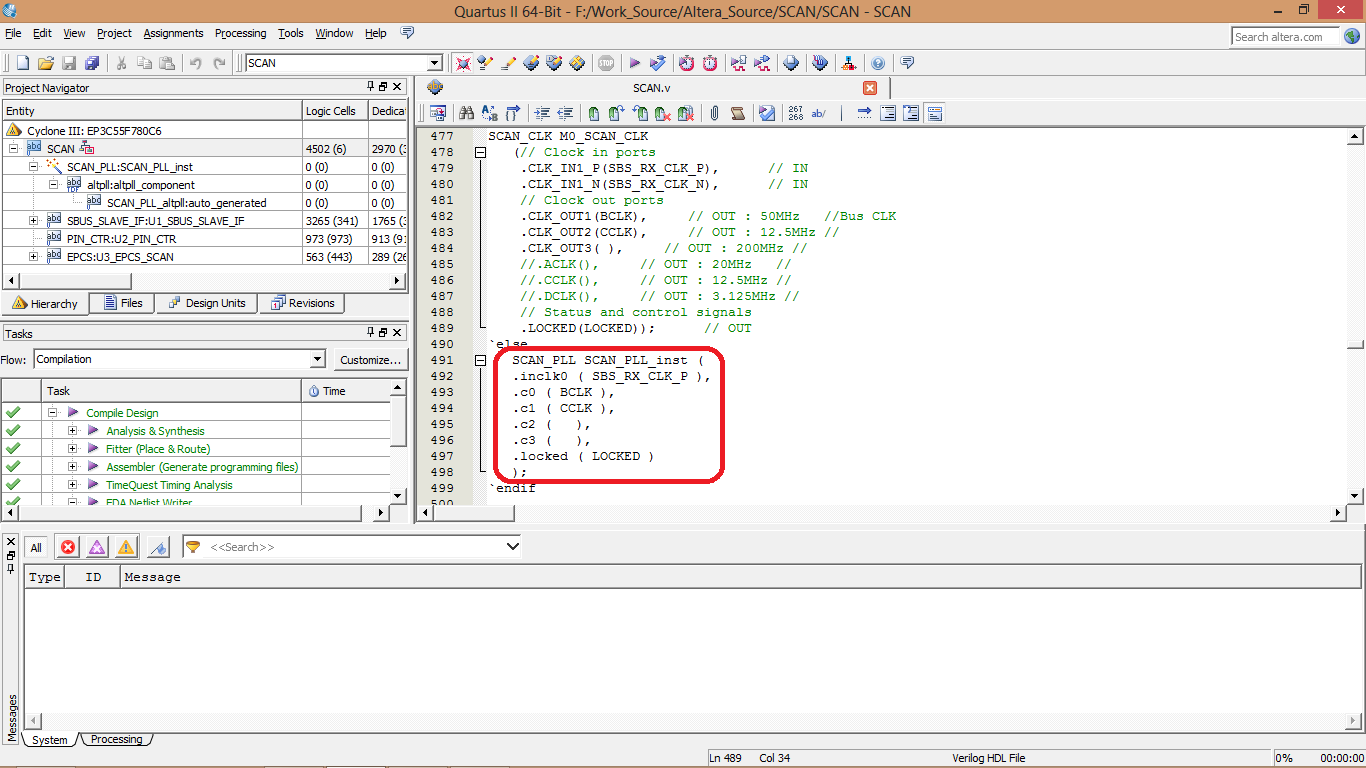
Task: Click Compile Design task link
Action: click(x=122, y=413)
